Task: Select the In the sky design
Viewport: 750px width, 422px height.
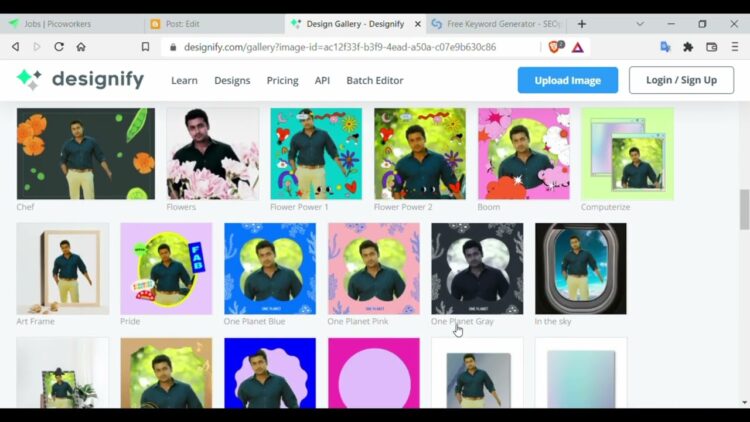Action: click(581, 268)
